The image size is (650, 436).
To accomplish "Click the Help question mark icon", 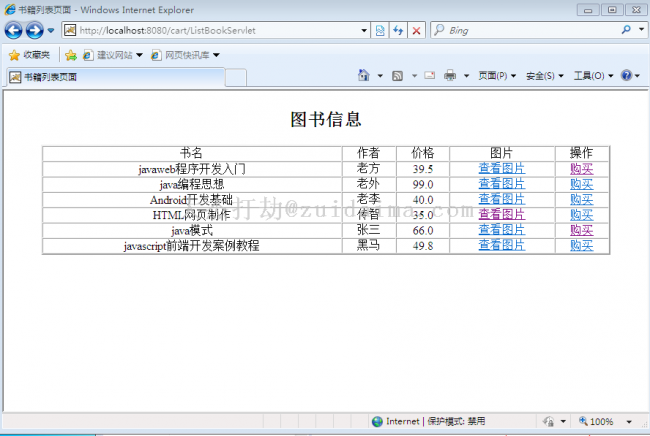I will [627, 76].
